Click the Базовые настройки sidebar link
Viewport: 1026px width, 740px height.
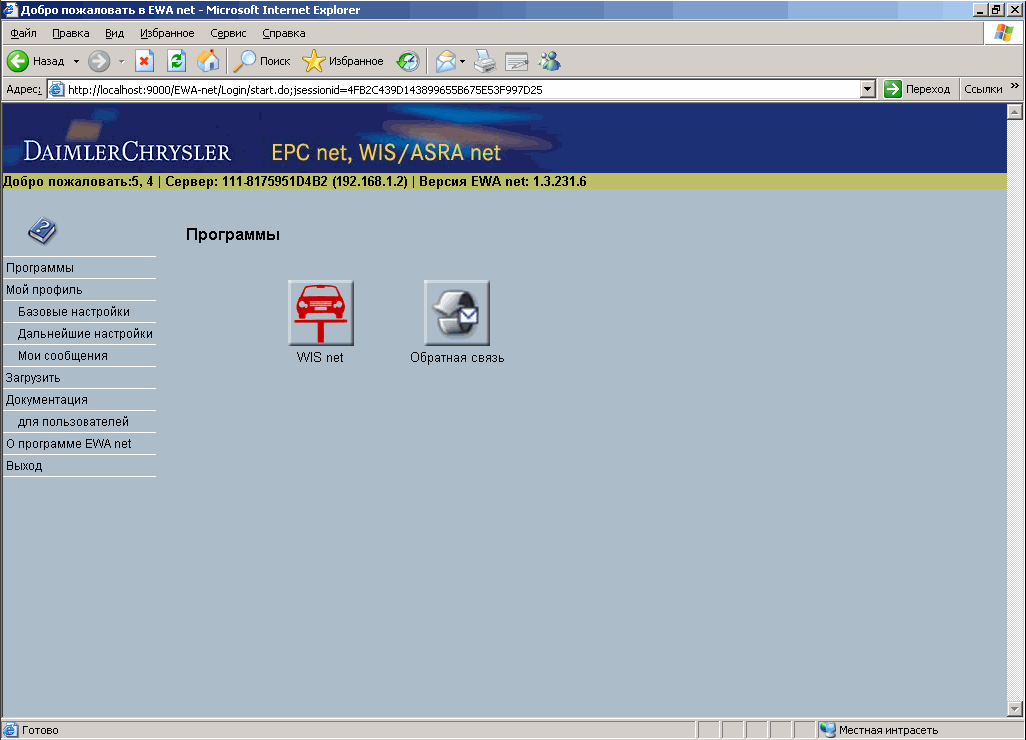74,312
